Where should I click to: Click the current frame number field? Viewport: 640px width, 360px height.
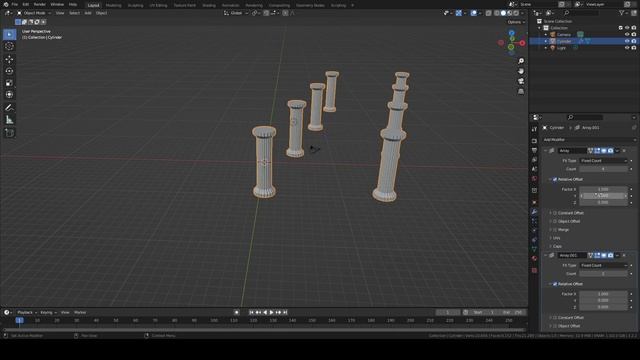coord(448,313)
